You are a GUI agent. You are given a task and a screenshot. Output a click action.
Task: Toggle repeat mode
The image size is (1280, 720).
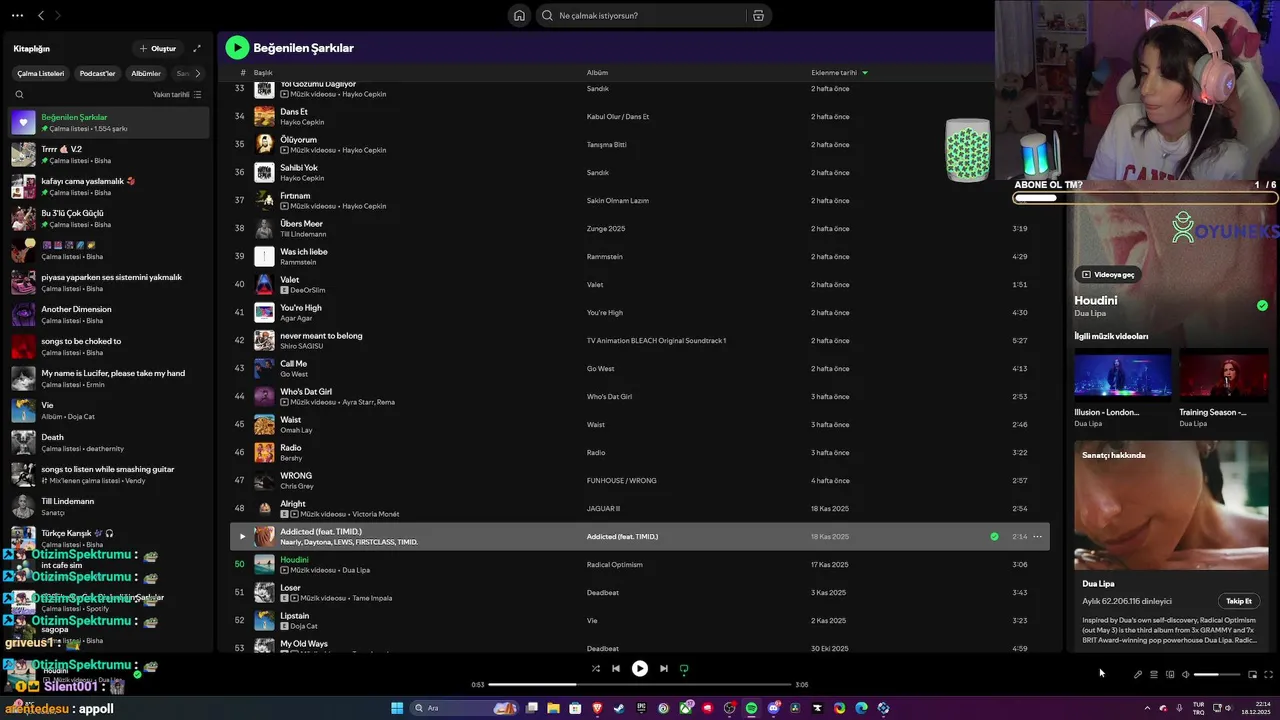click(x=684, y=668)
